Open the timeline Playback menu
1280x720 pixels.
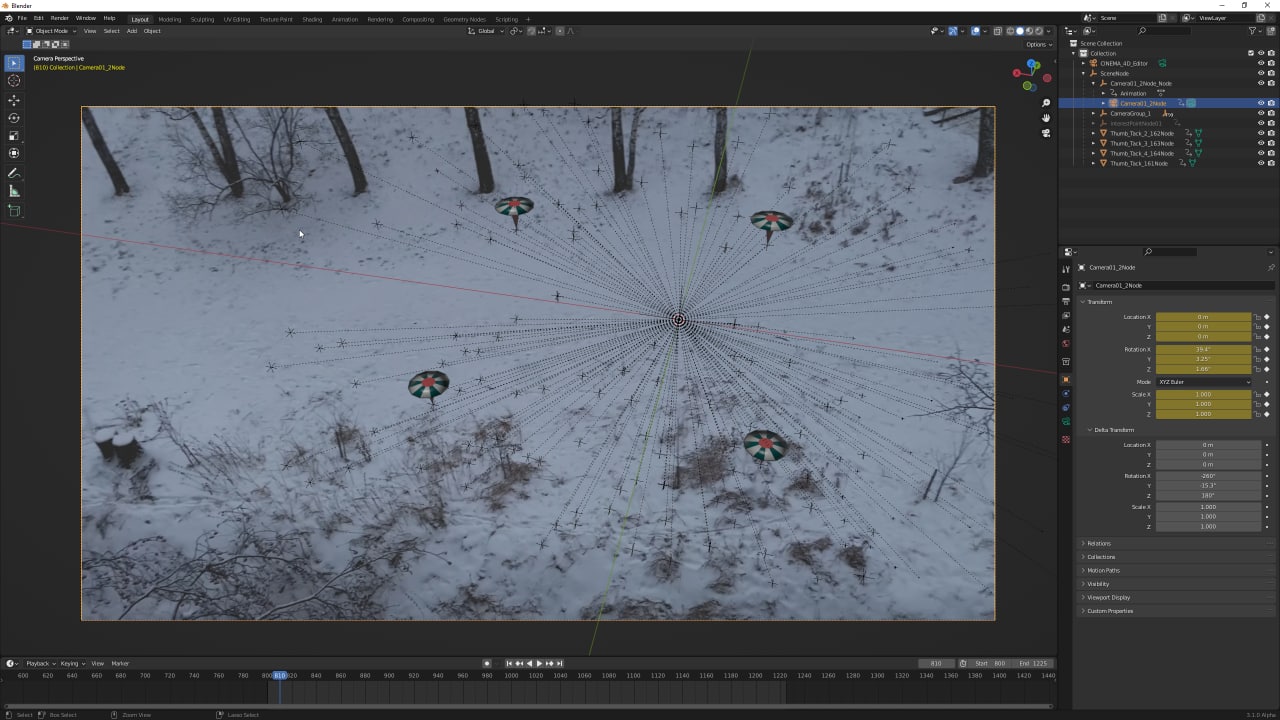(x=39, y=663)
